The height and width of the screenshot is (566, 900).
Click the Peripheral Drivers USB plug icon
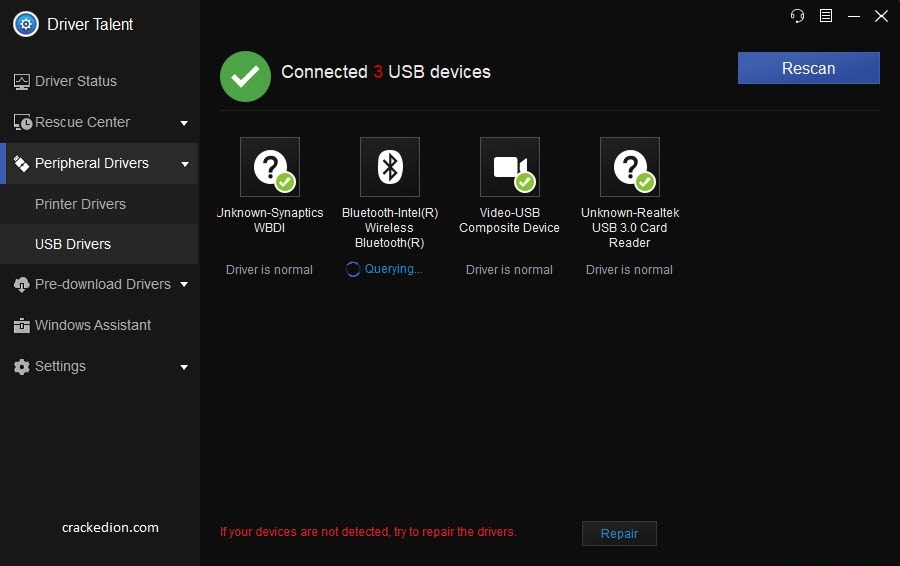coord(21,164)
